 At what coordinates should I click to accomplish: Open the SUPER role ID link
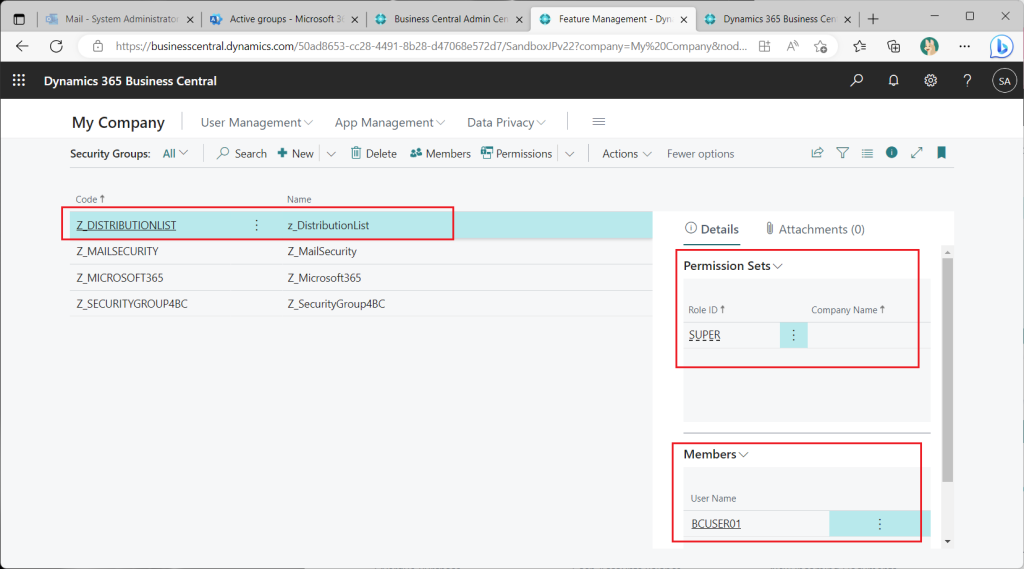coord(705,335)
